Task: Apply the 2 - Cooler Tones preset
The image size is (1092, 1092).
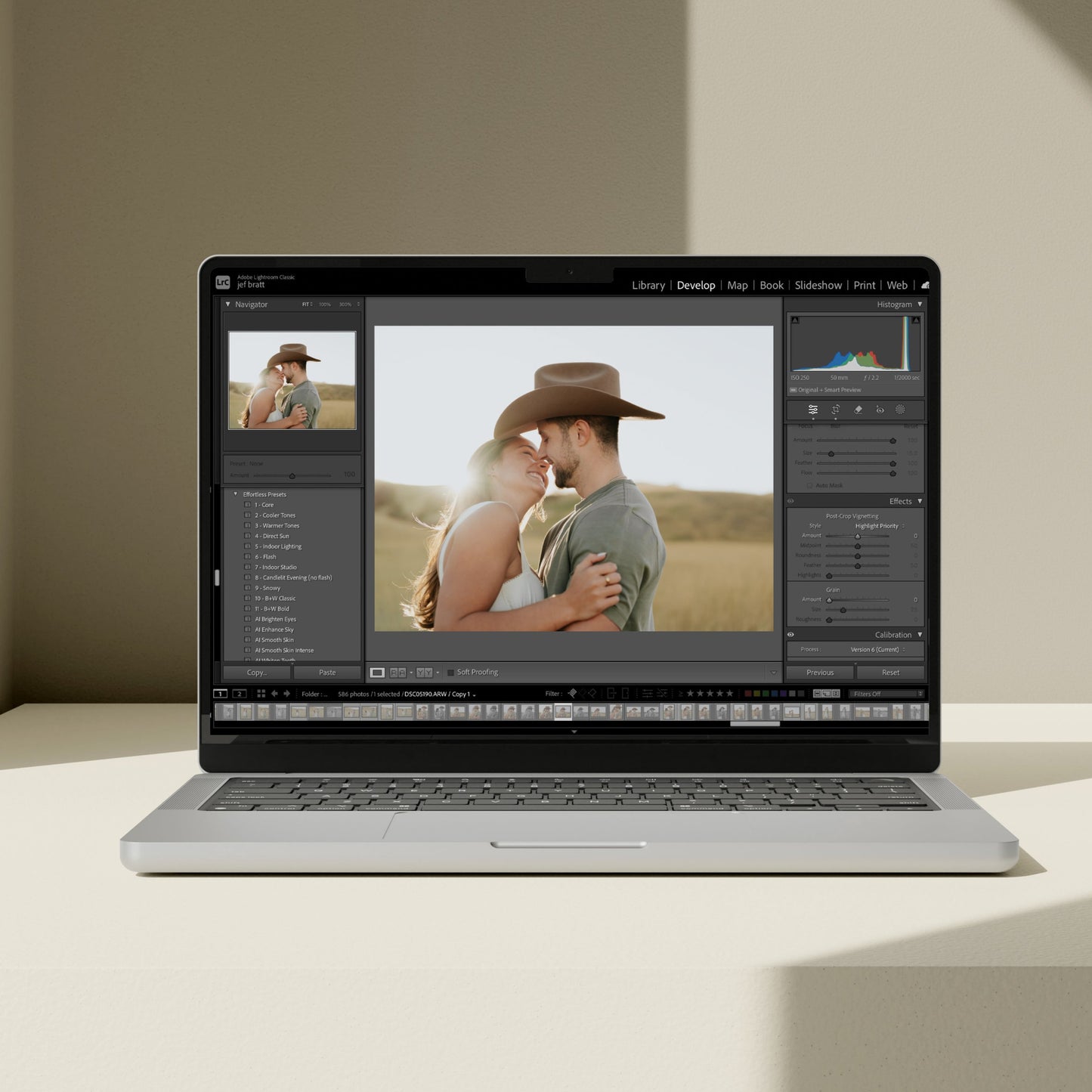Action: tap(275, 515)
